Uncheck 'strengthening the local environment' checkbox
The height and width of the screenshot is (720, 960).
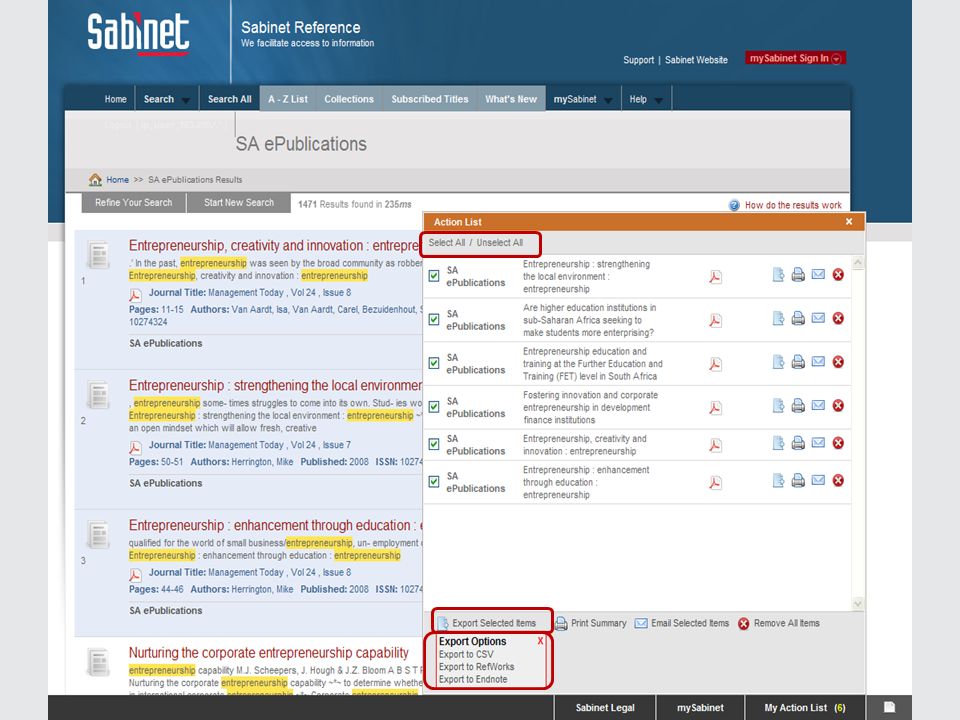434,276
